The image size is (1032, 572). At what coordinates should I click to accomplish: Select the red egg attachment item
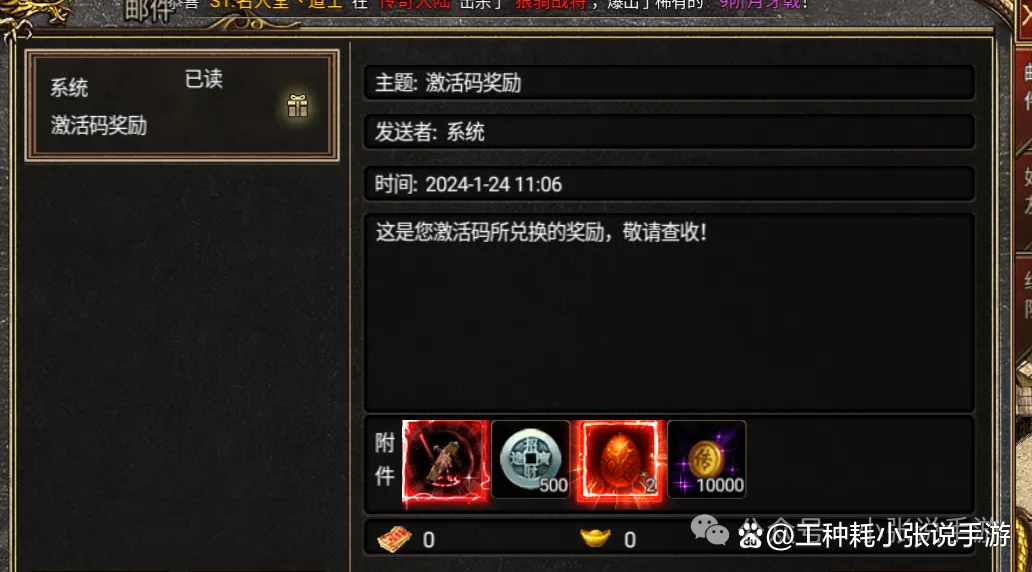619,461
